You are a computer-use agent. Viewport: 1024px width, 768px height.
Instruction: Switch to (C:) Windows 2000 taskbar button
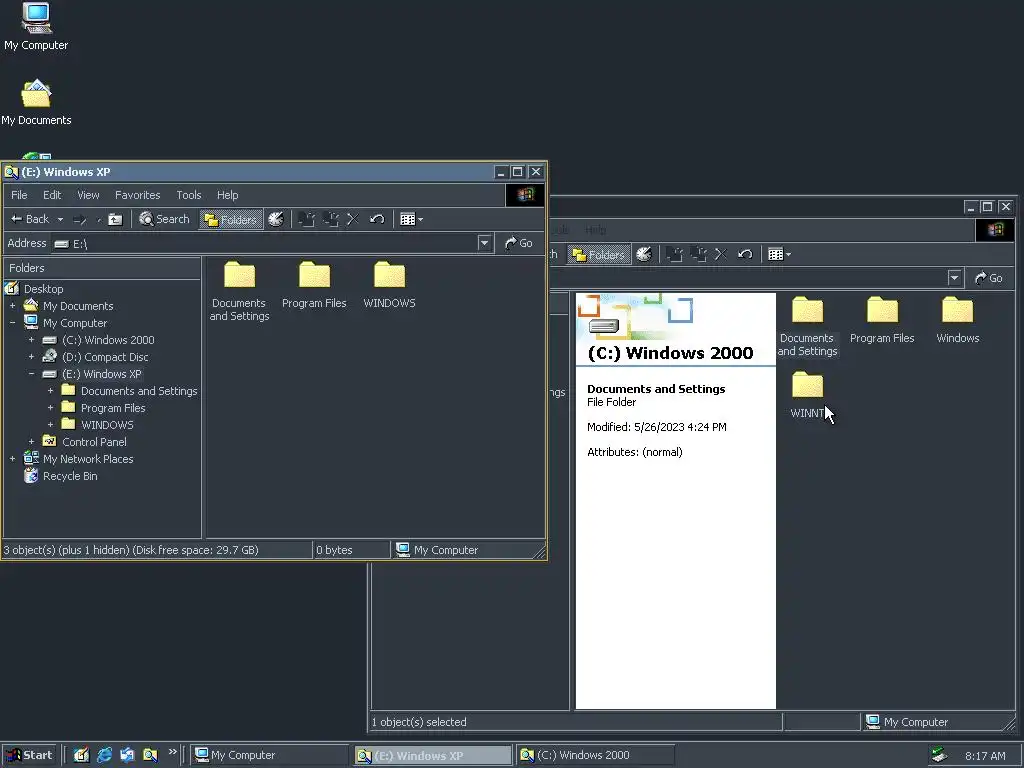(x=595, y=755)
